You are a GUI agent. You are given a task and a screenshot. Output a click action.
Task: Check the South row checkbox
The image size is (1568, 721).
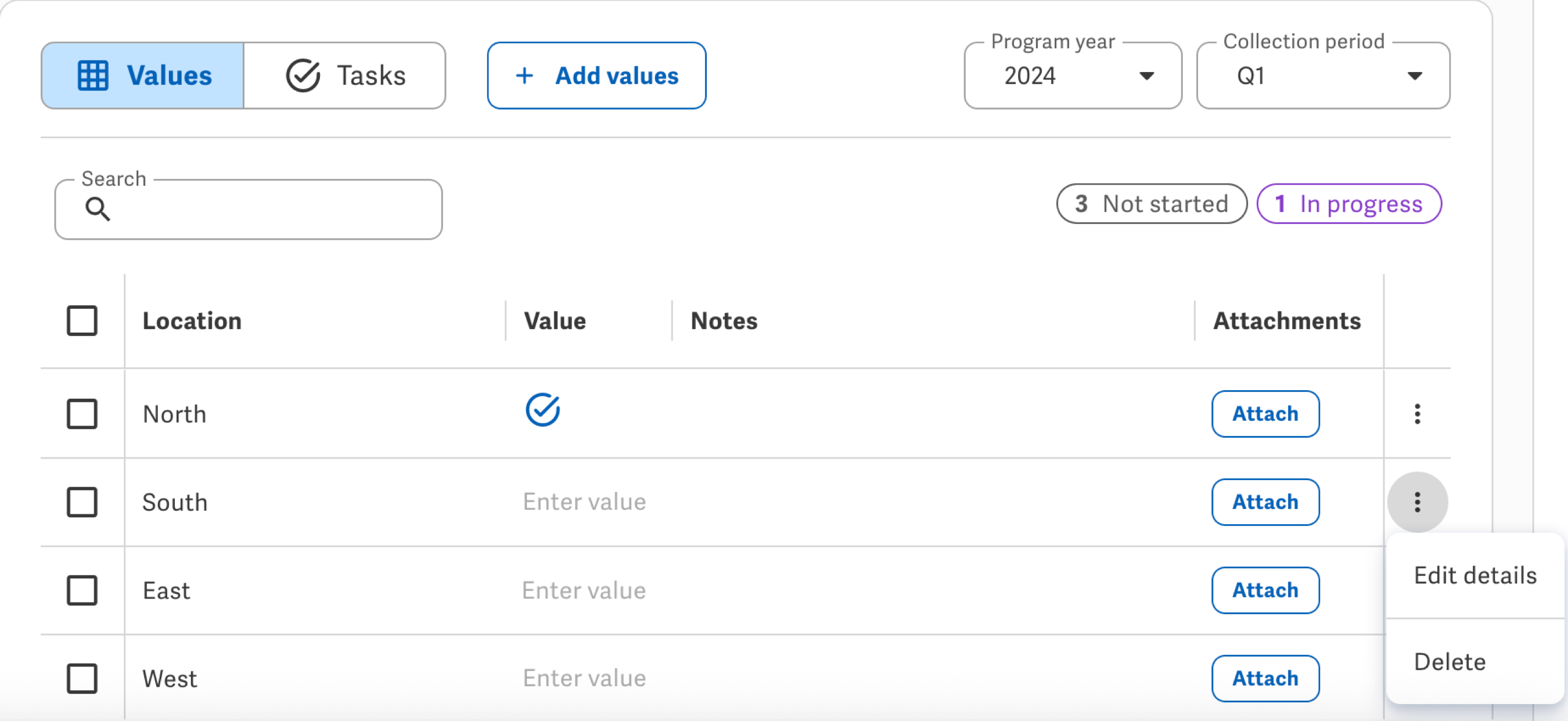[x=82, y=502]
